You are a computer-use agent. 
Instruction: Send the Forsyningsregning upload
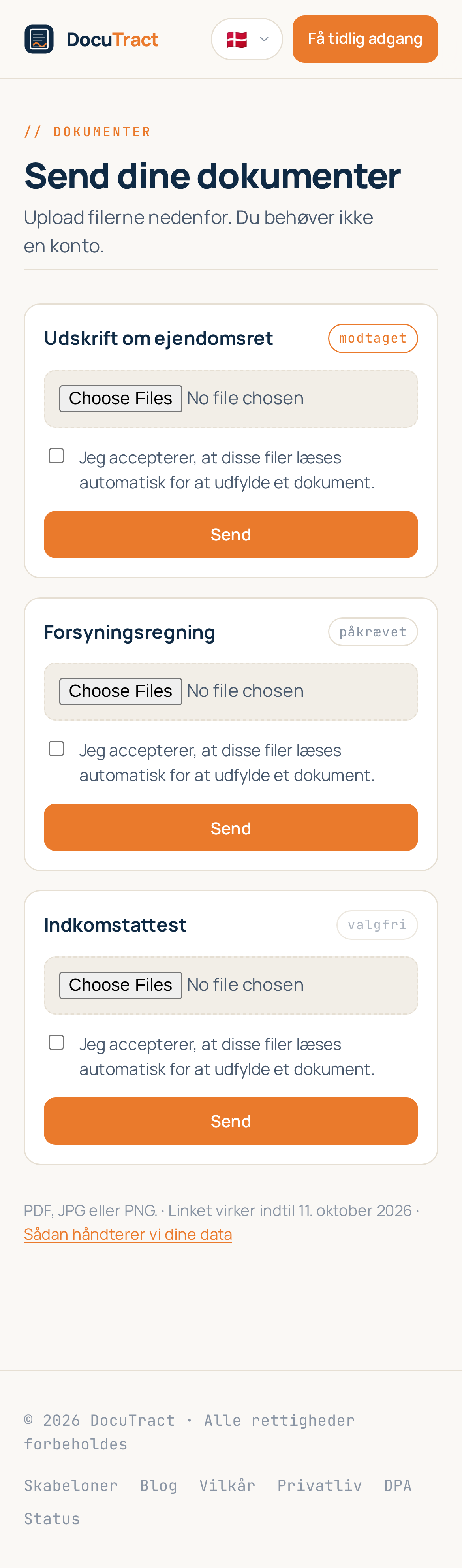point(231,828)
